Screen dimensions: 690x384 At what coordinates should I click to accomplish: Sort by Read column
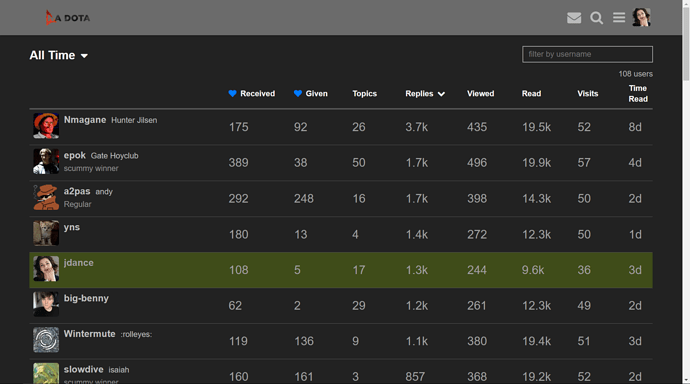coord(531,94)
